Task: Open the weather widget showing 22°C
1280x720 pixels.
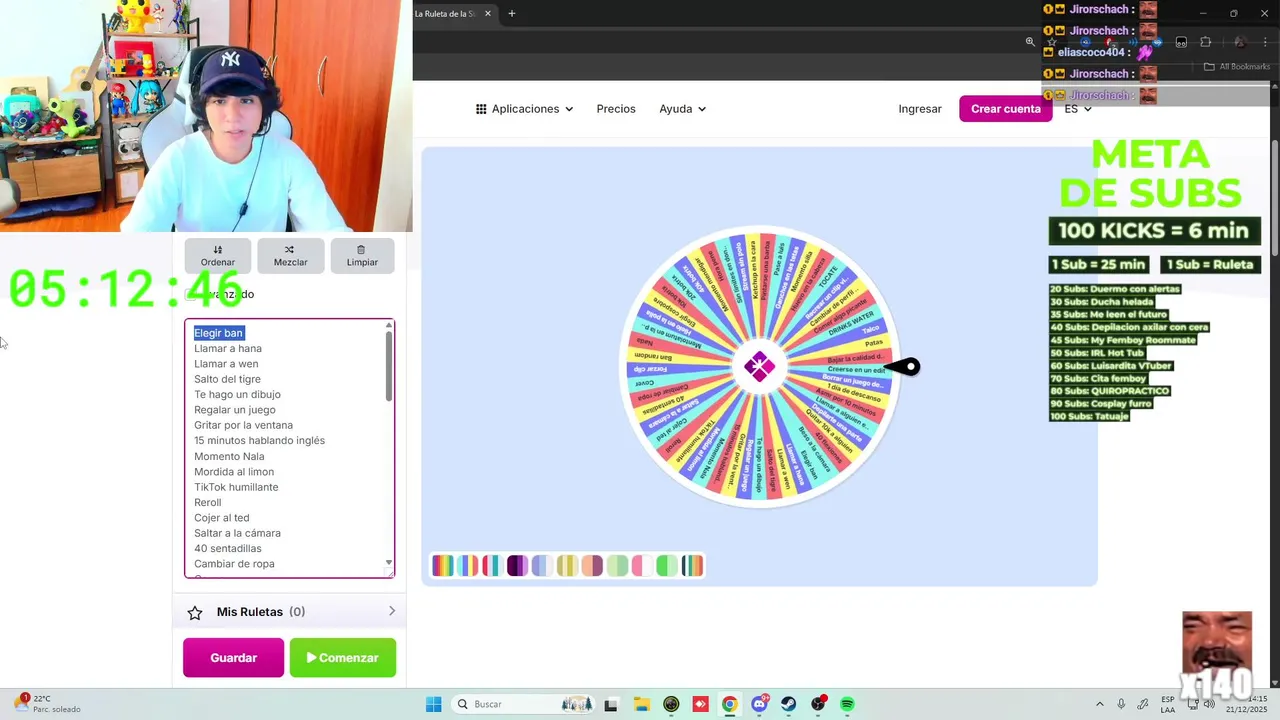Action: coord(48,703)
